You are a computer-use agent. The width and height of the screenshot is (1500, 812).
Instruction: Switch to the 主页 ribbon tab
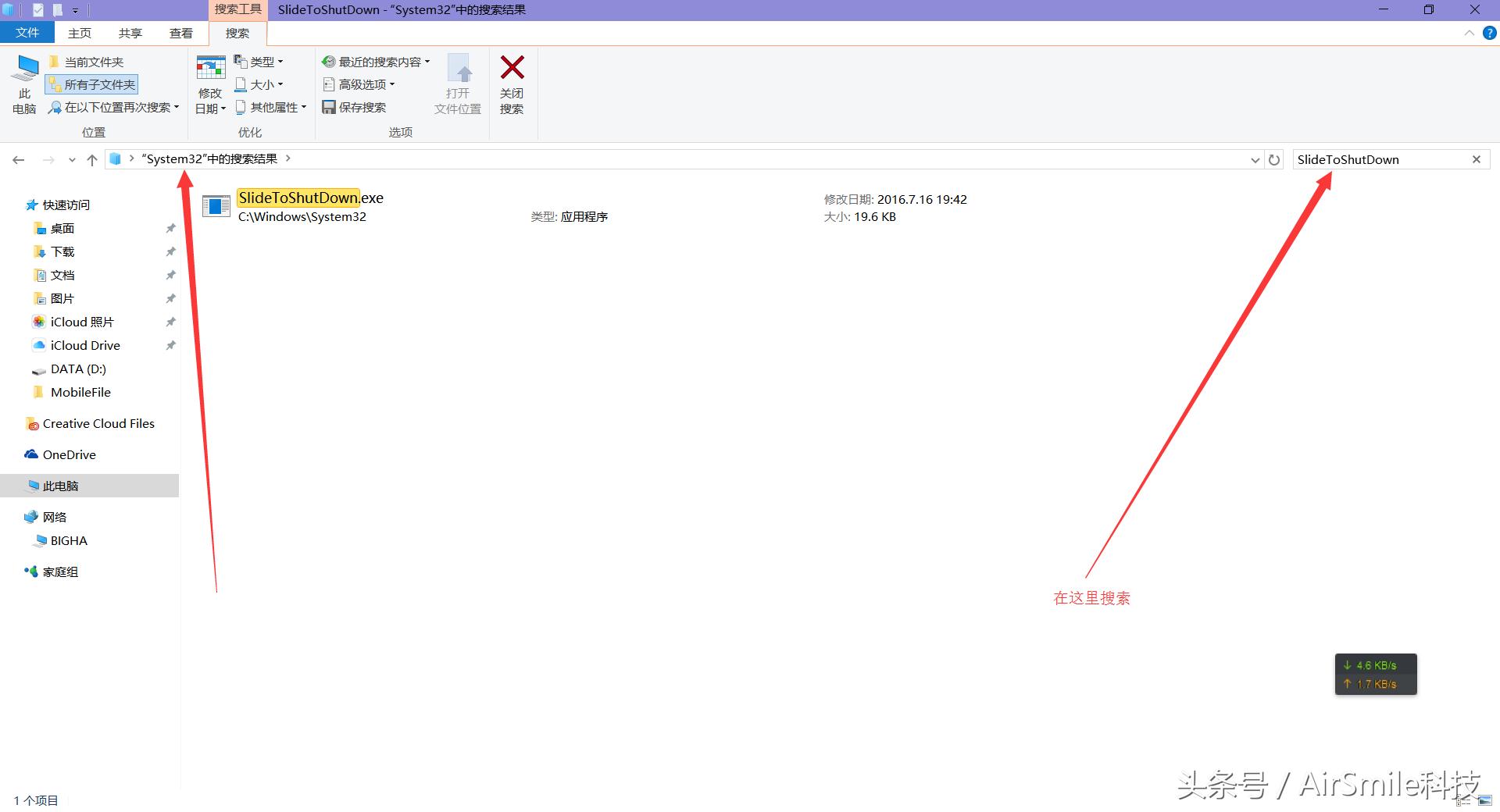pyautogui.click(x=80, y=33)
